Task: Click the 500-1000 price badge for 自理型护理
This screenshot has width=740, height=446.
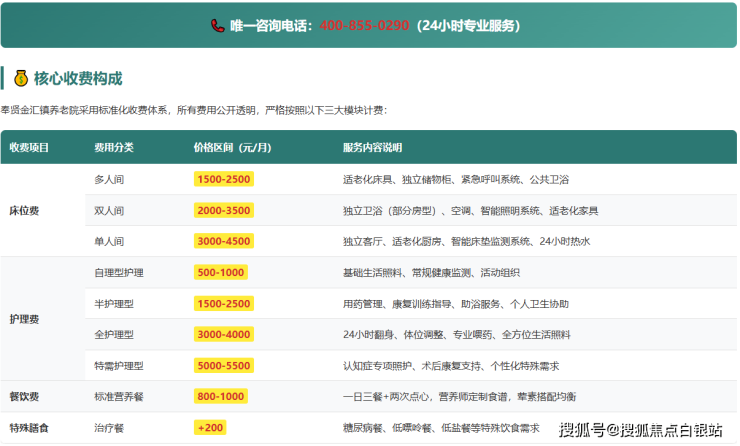Action: [221, 273]
